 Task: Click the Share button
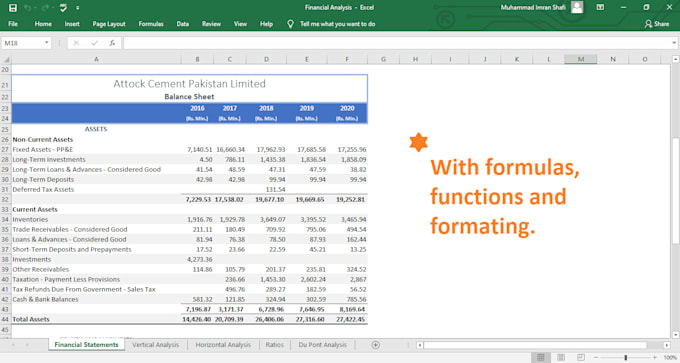[657, 24]
